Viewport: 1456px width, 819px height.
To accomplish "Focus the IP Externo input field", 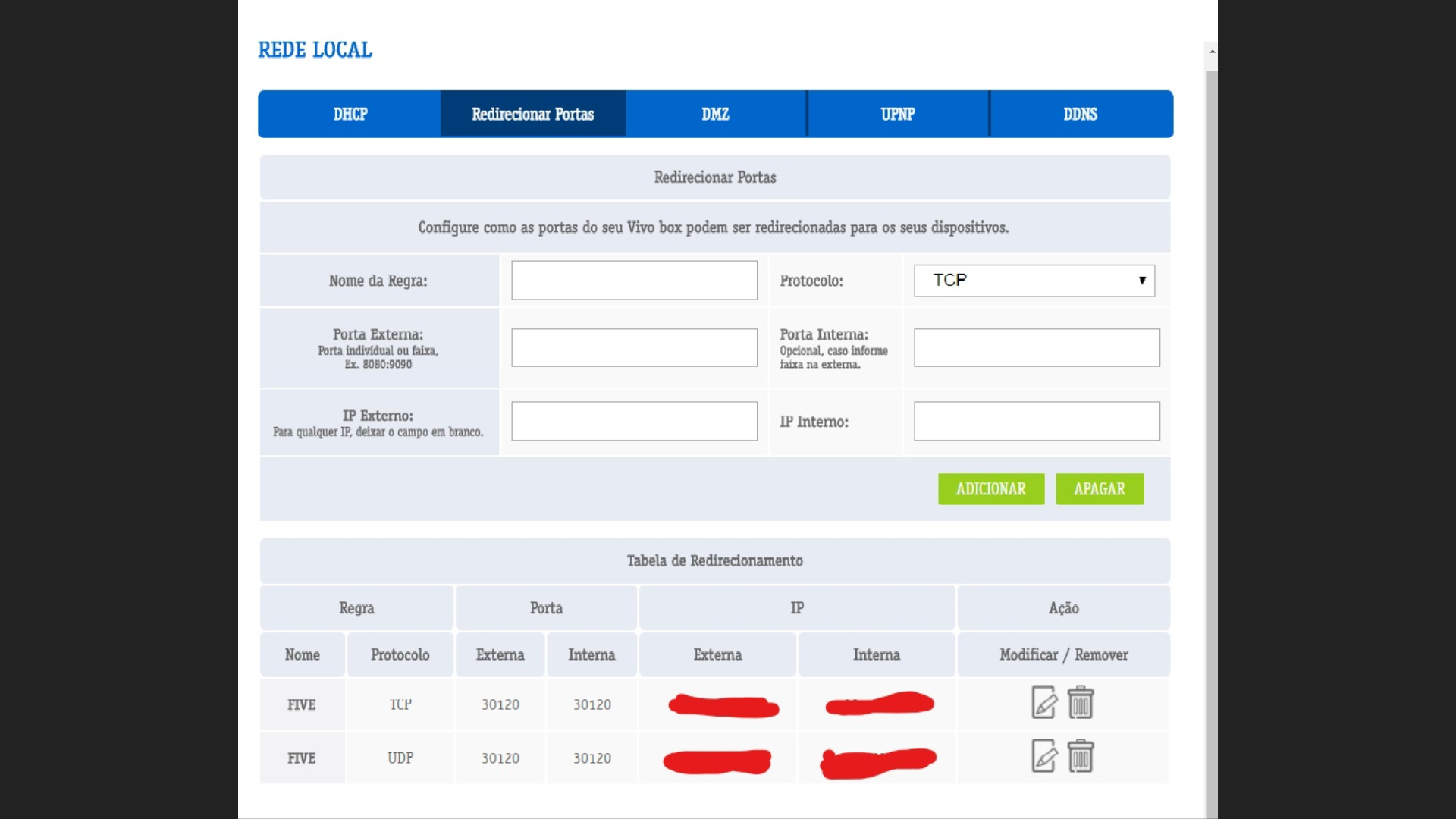I will tap(634, 422).
